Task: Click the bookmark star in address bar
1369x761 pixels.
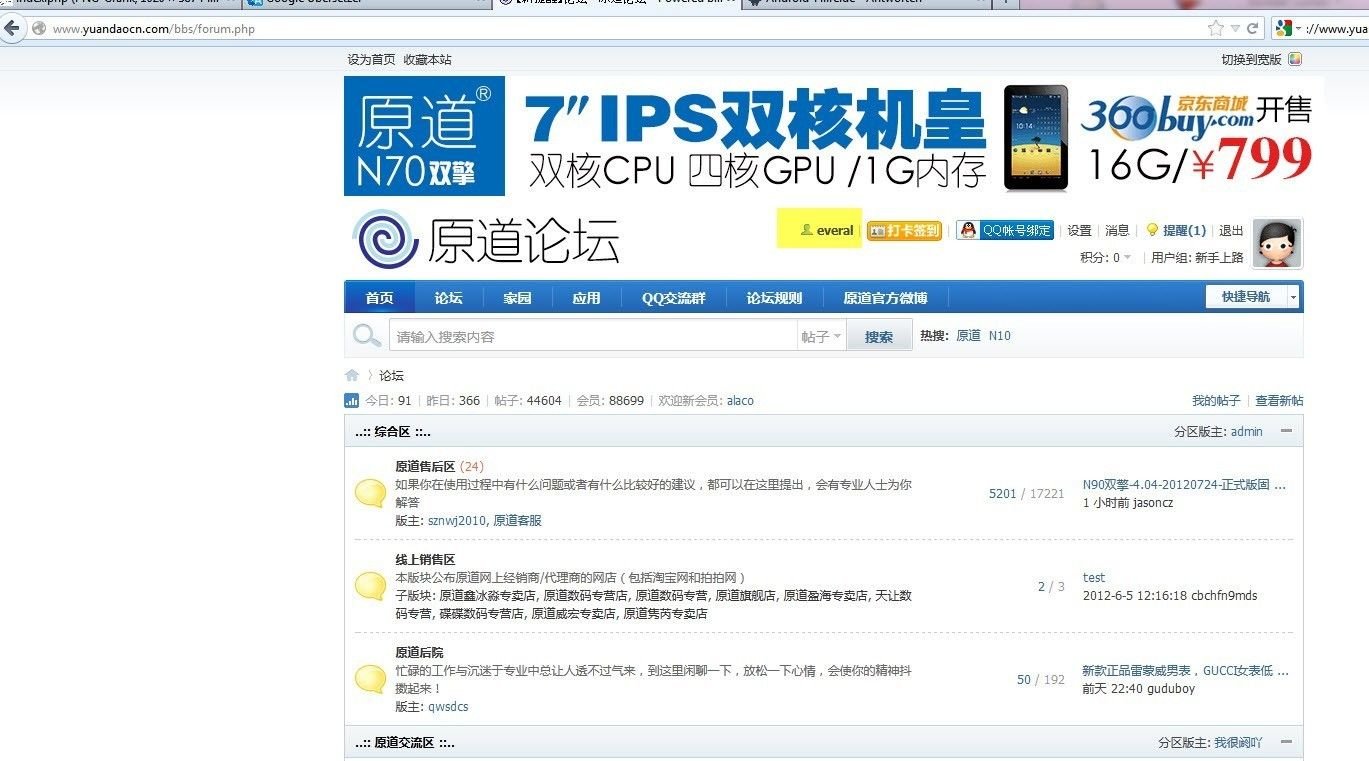Action: tap(1216, 28)
